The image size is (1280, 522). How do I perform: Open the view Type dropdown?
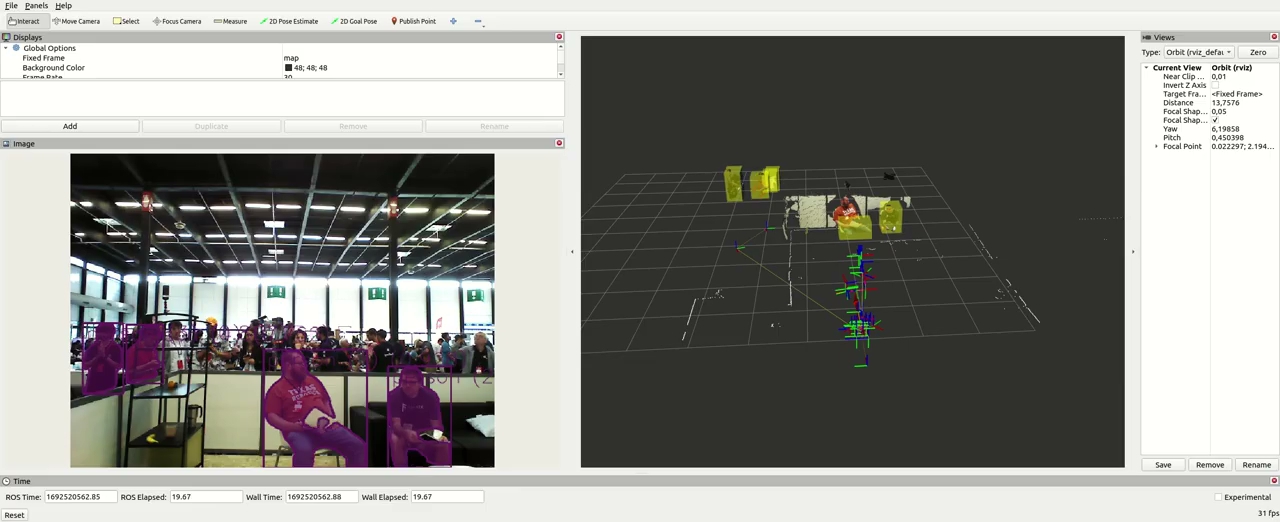click(1198, 52)
